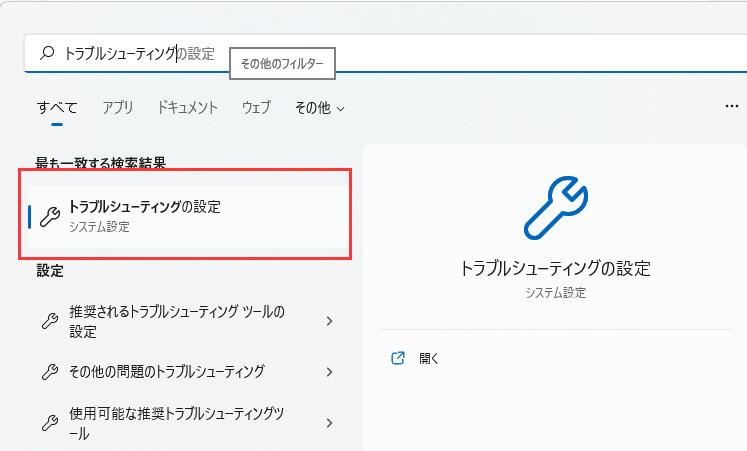Expand chevron for 使用可能な推奨トラブルシューティングツール
The width and height of the screenshot is (747, 451).
(329, 423)
